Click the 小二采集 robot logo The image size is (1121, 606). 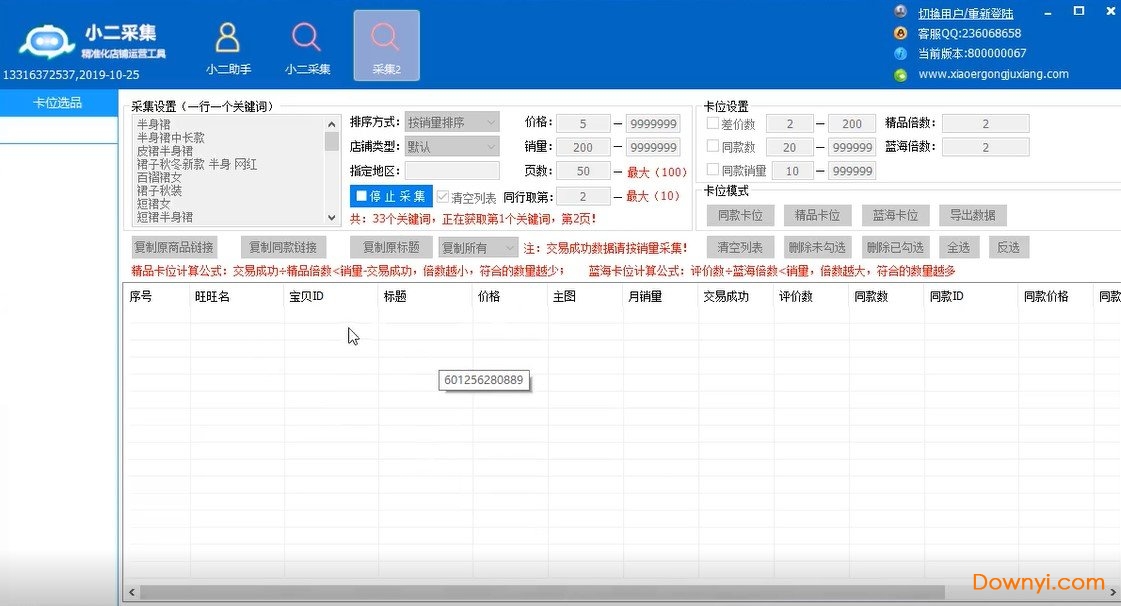click(45, 42)
